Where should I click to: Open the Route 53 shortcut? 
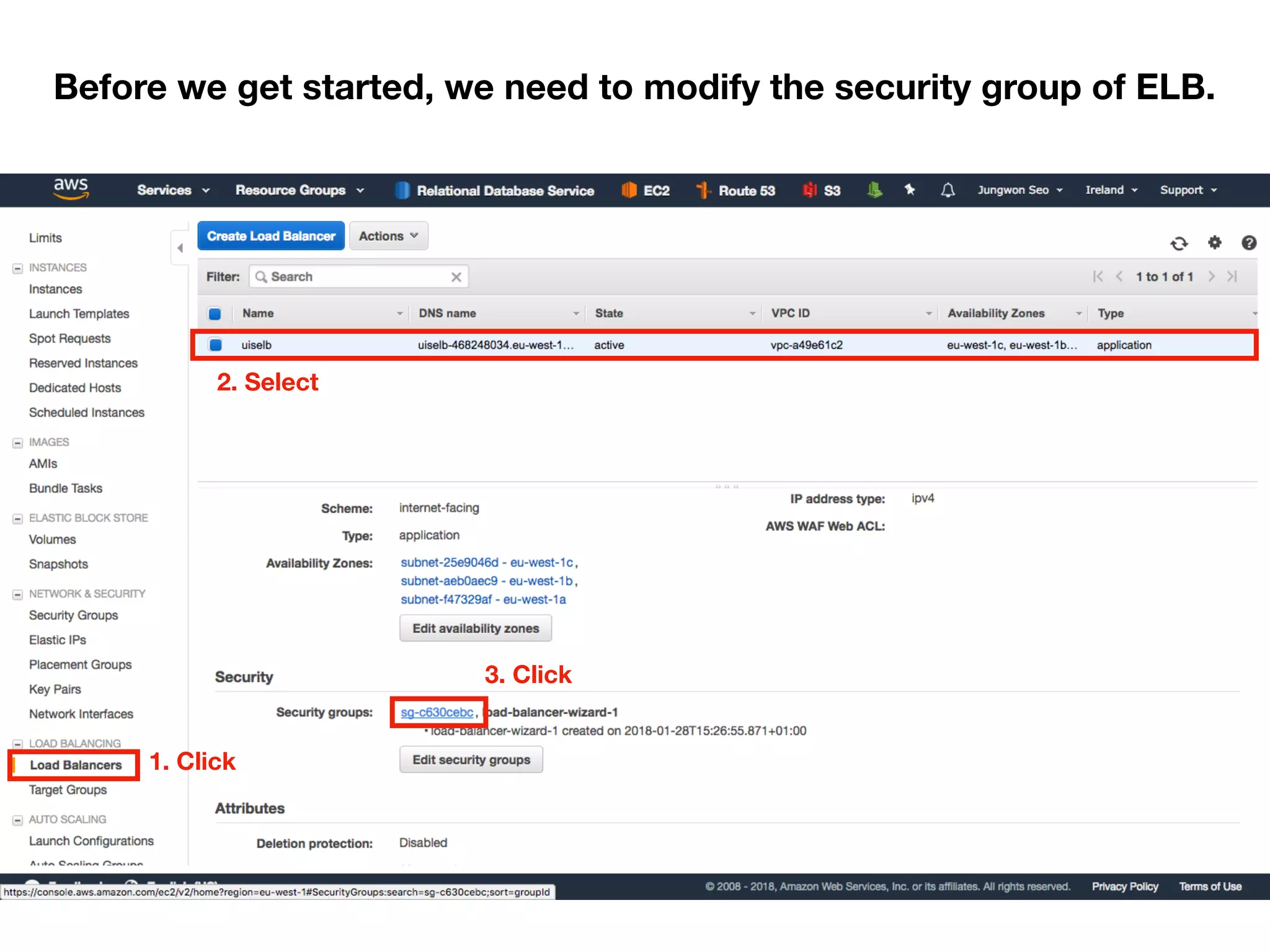pos(735,190)
